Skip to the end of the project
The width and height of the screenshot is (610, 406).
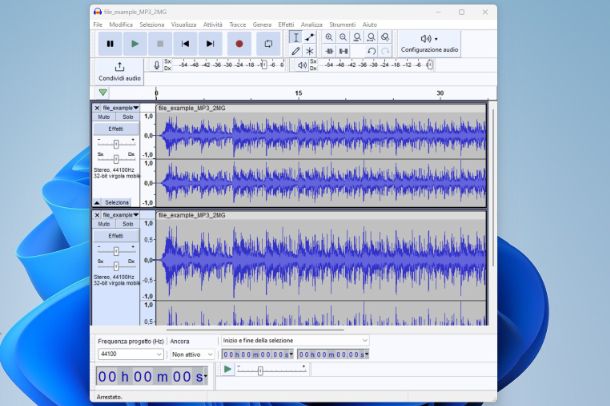point(210,44)
